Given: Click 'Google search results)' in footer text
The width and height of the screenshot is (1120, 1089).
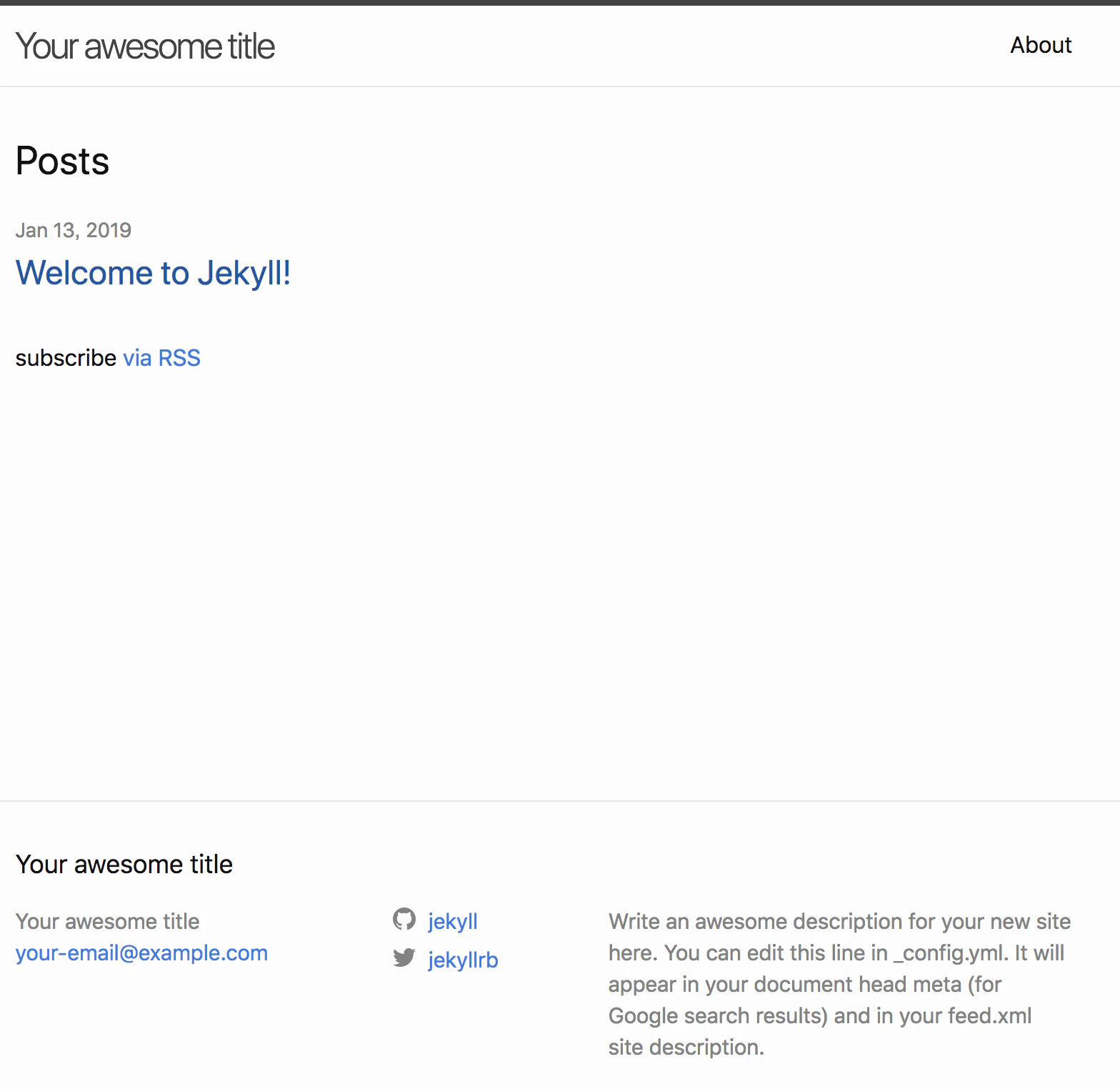Looking at the screenshot, I should click(718, 1015).
